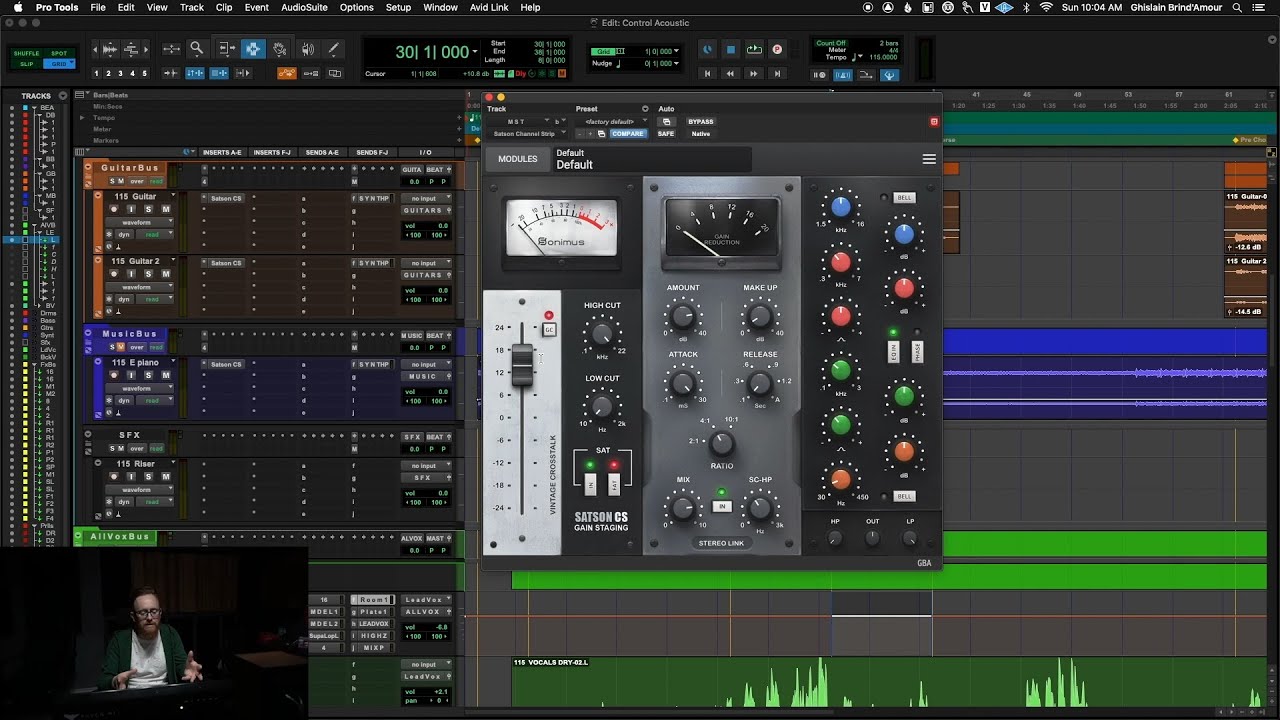
Task: Click the main counter 30|1|000 display
Action: 431,52
